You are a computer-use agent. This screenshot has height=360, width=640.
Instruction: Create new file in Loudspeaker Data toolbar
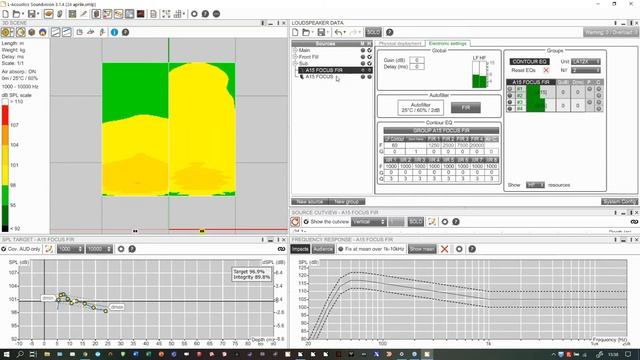[295, 32]
